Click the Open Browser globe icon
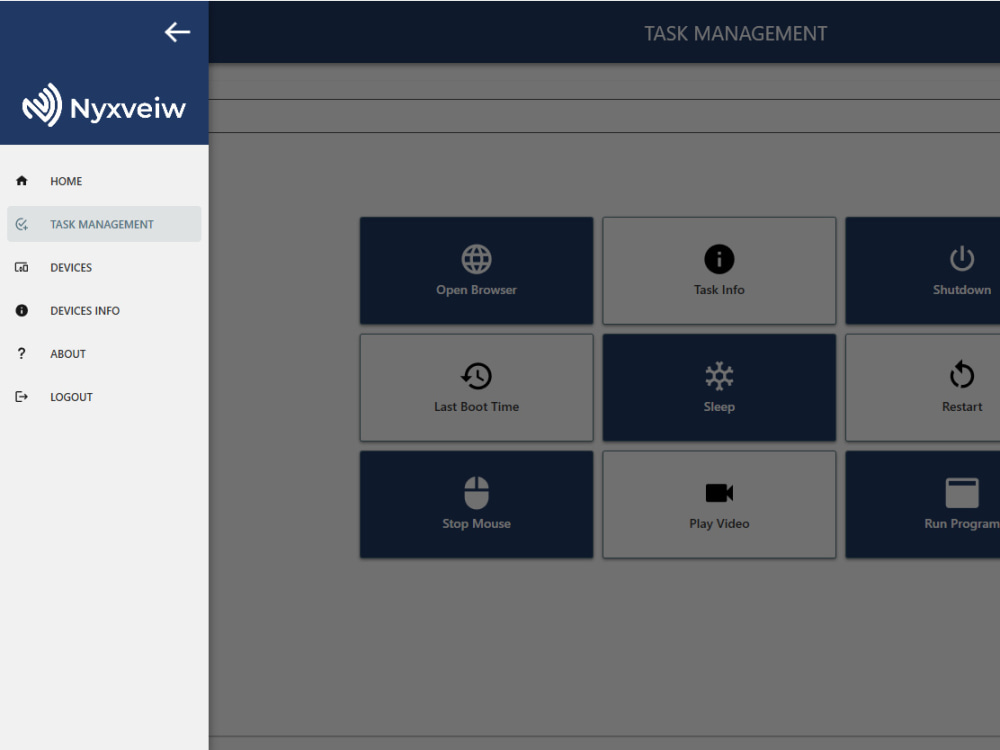Viewport: 1000px width, 750px height. click(476, 257)
